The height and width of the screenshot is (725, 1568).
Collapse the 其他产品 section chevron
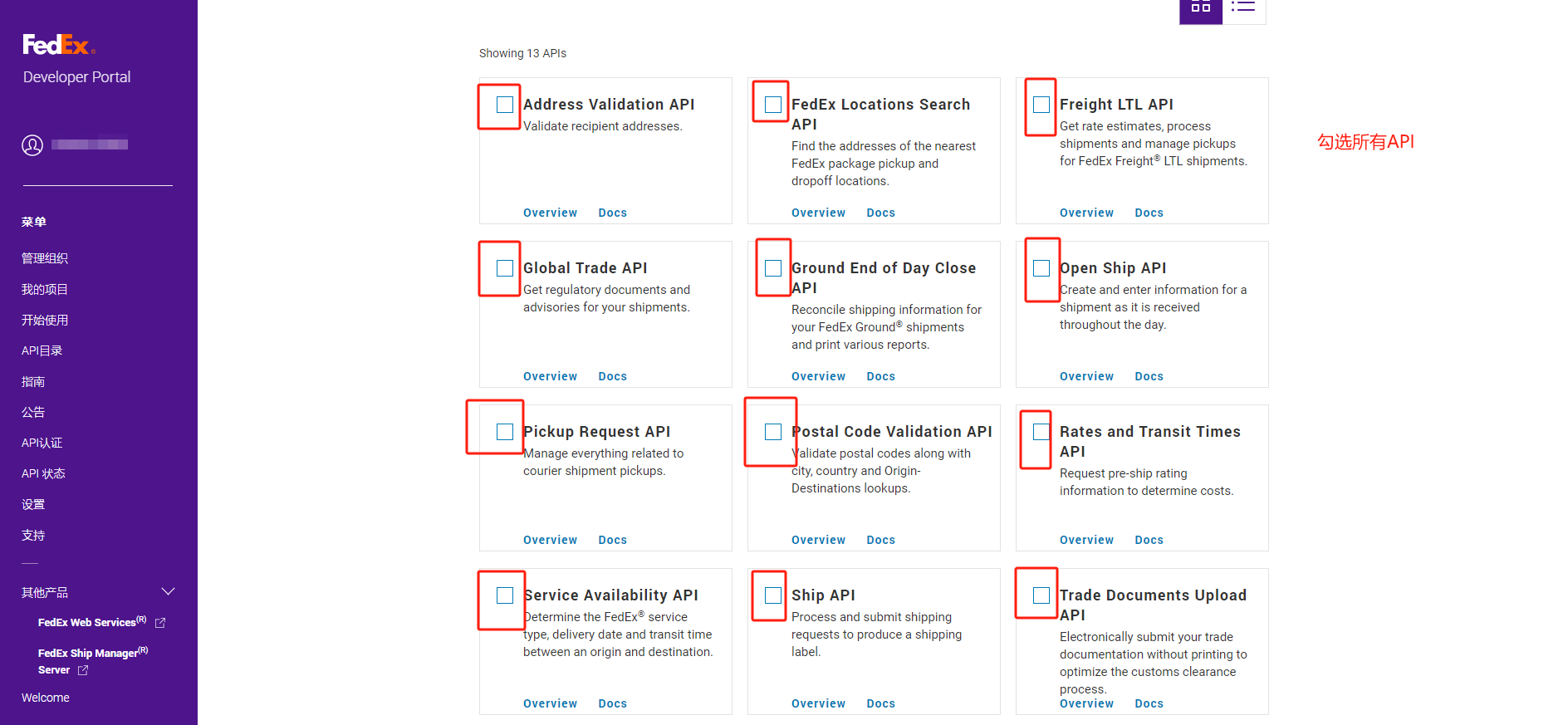click(x=168, y=592)
